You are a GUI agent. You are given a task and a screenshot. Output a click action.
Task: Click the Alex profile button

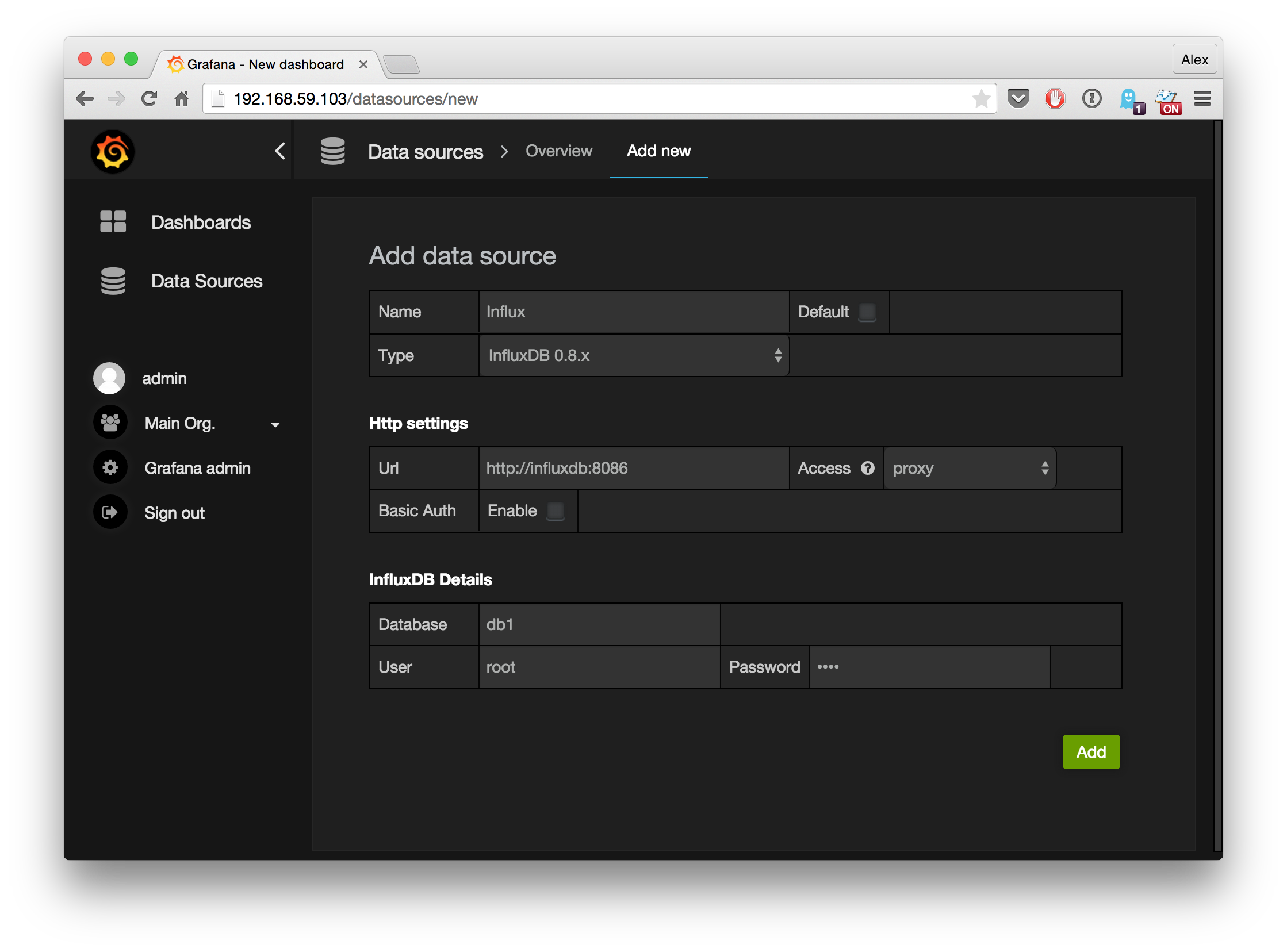[1194, 59]
